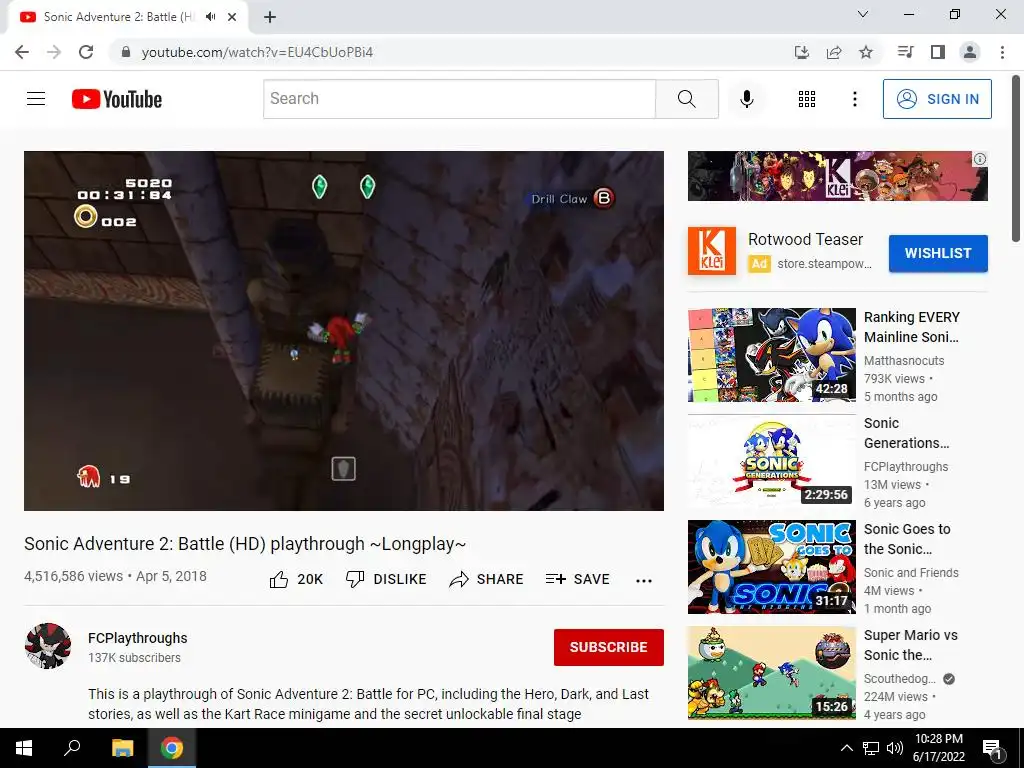The height and width of the screenshot is (768, 1024).
Task: Open the Klei ad logo
Action: tap(711, 251)
